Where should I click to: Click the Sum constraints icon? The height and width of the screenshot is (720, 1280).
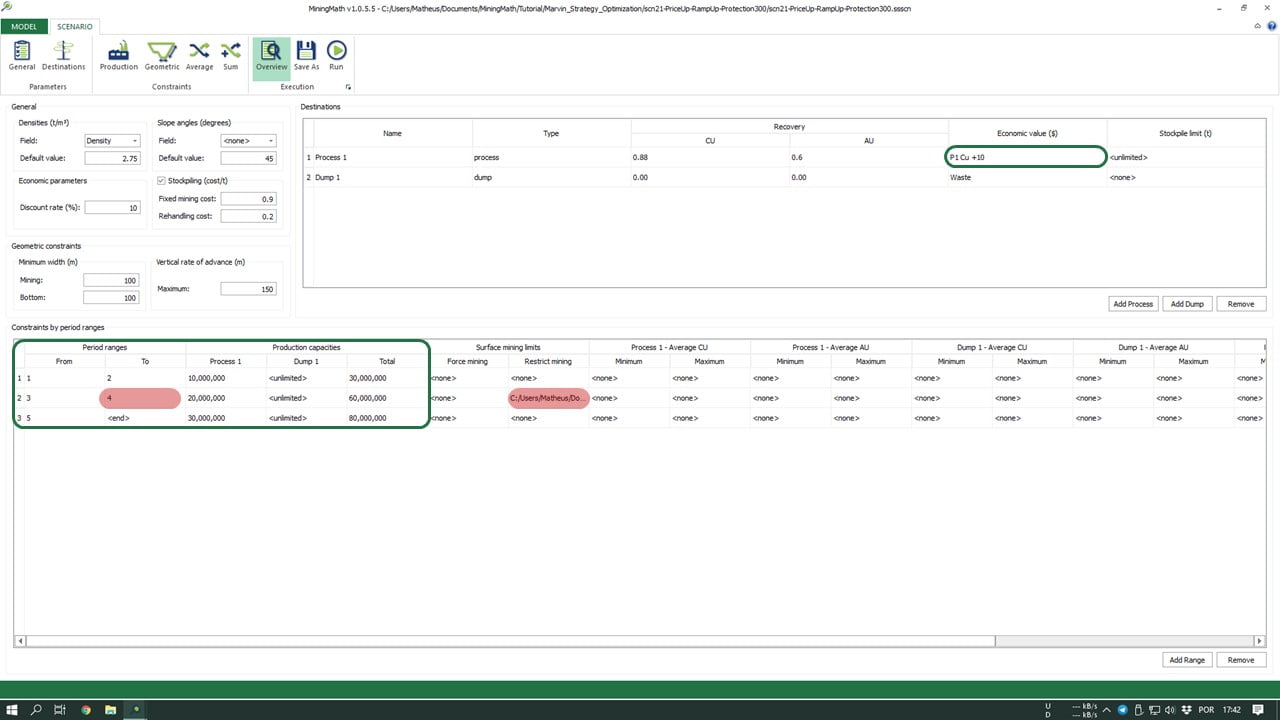pyautogui.click(x=231, y=56)
